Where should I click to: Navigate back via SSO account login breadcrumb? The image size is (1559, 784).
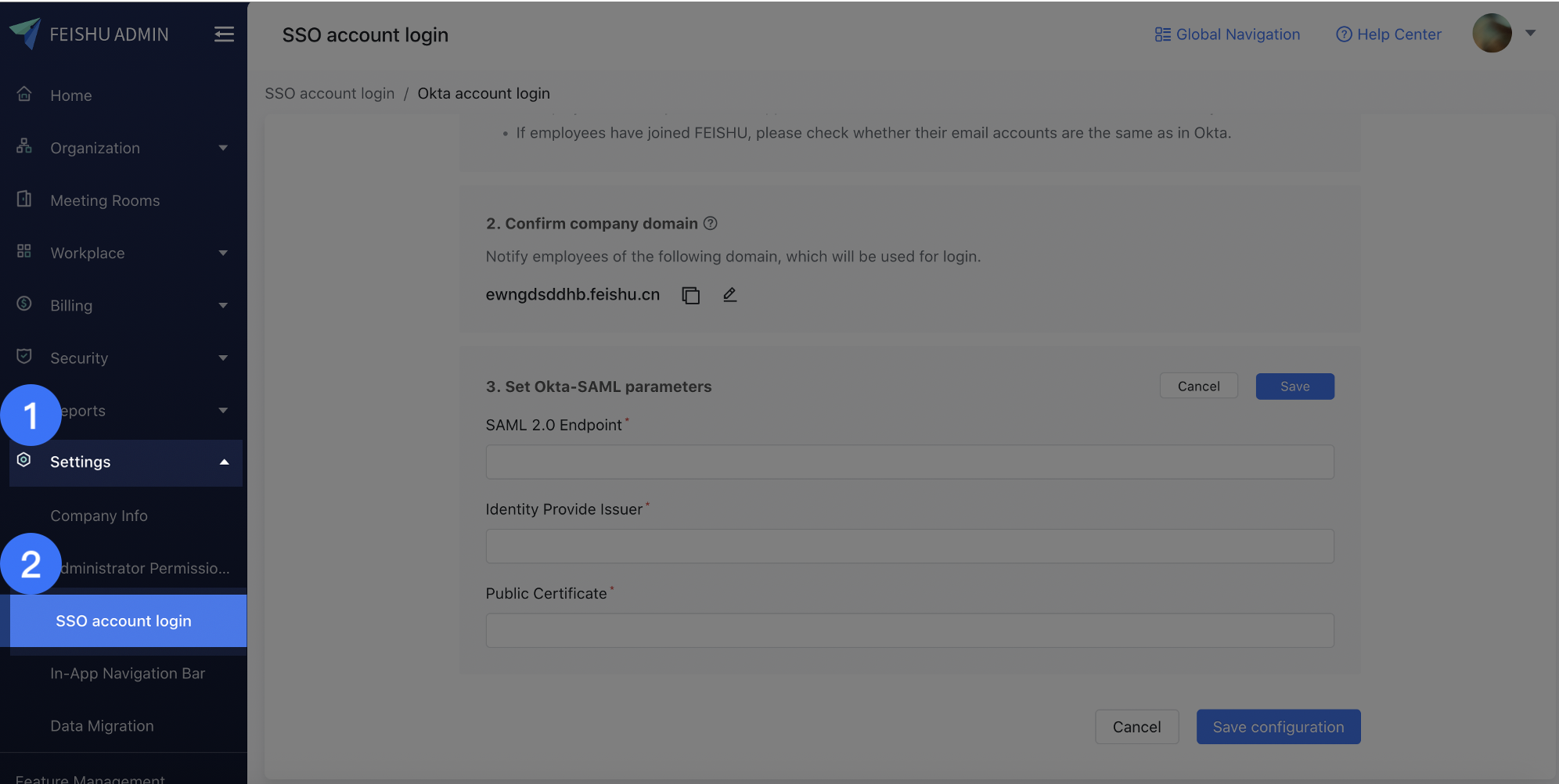tap(329, 93)
